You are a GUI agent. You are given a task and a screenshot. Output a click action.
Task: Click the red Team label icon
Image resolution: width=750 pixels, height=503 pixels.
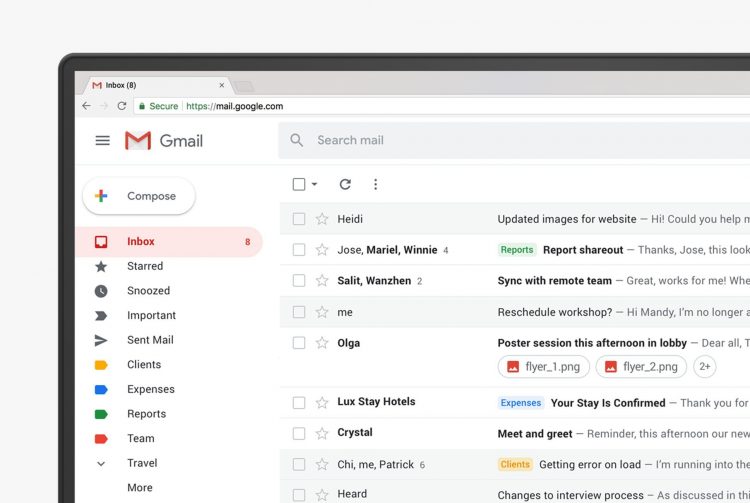[101, 438]
